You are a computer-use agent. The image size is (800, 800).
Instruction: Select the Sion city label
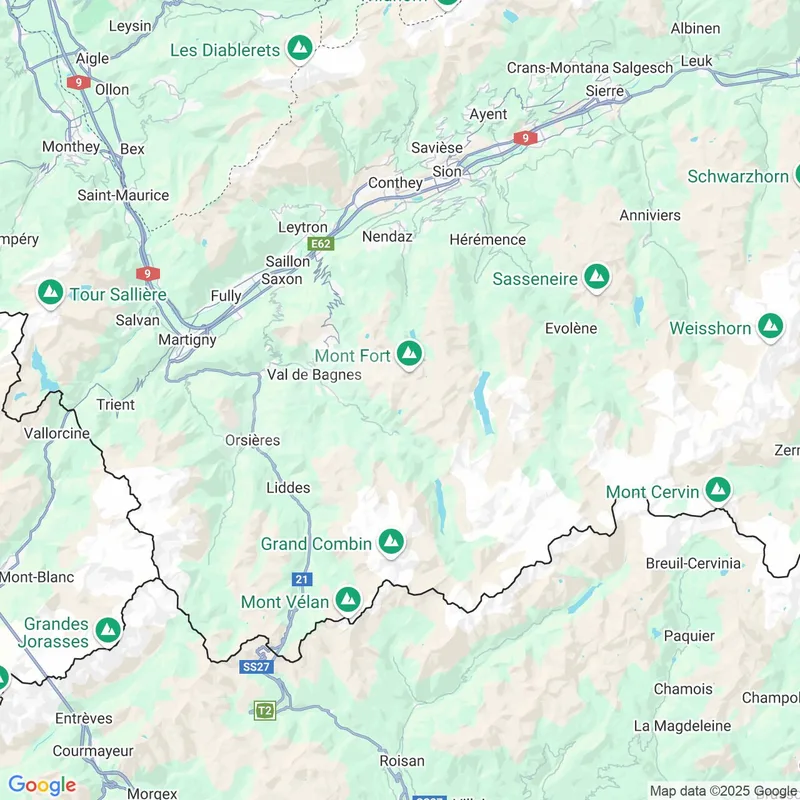[447, 171]
